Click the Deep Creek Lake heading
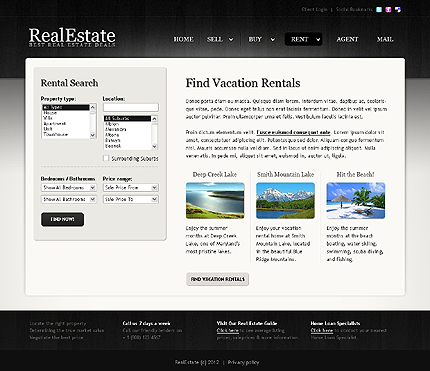Screen dimensions: 430x371 [215, 174]
